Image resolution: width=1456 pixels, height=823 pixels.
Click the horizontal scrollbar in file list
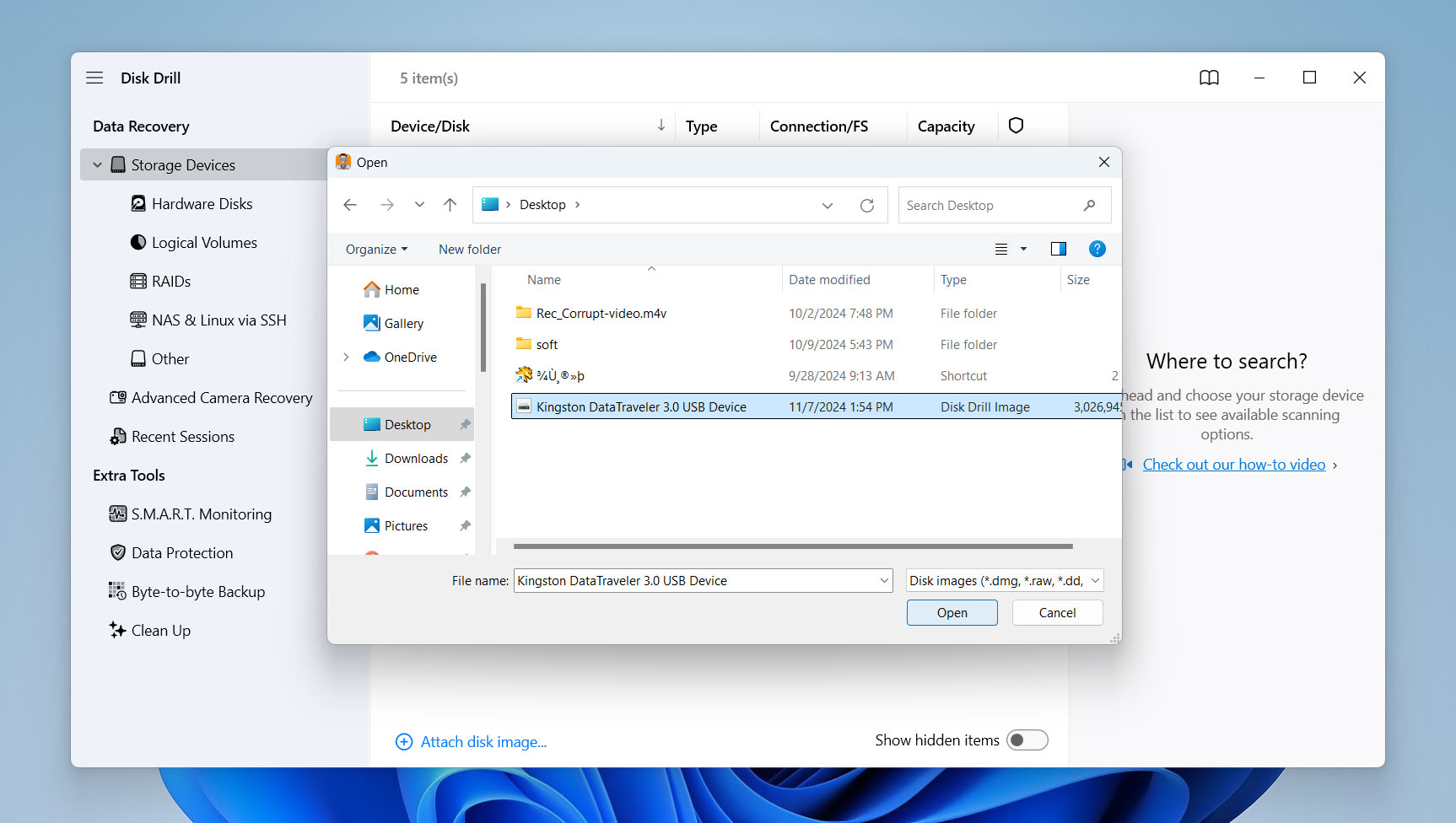pyautogui.click(x=793, y=546)
